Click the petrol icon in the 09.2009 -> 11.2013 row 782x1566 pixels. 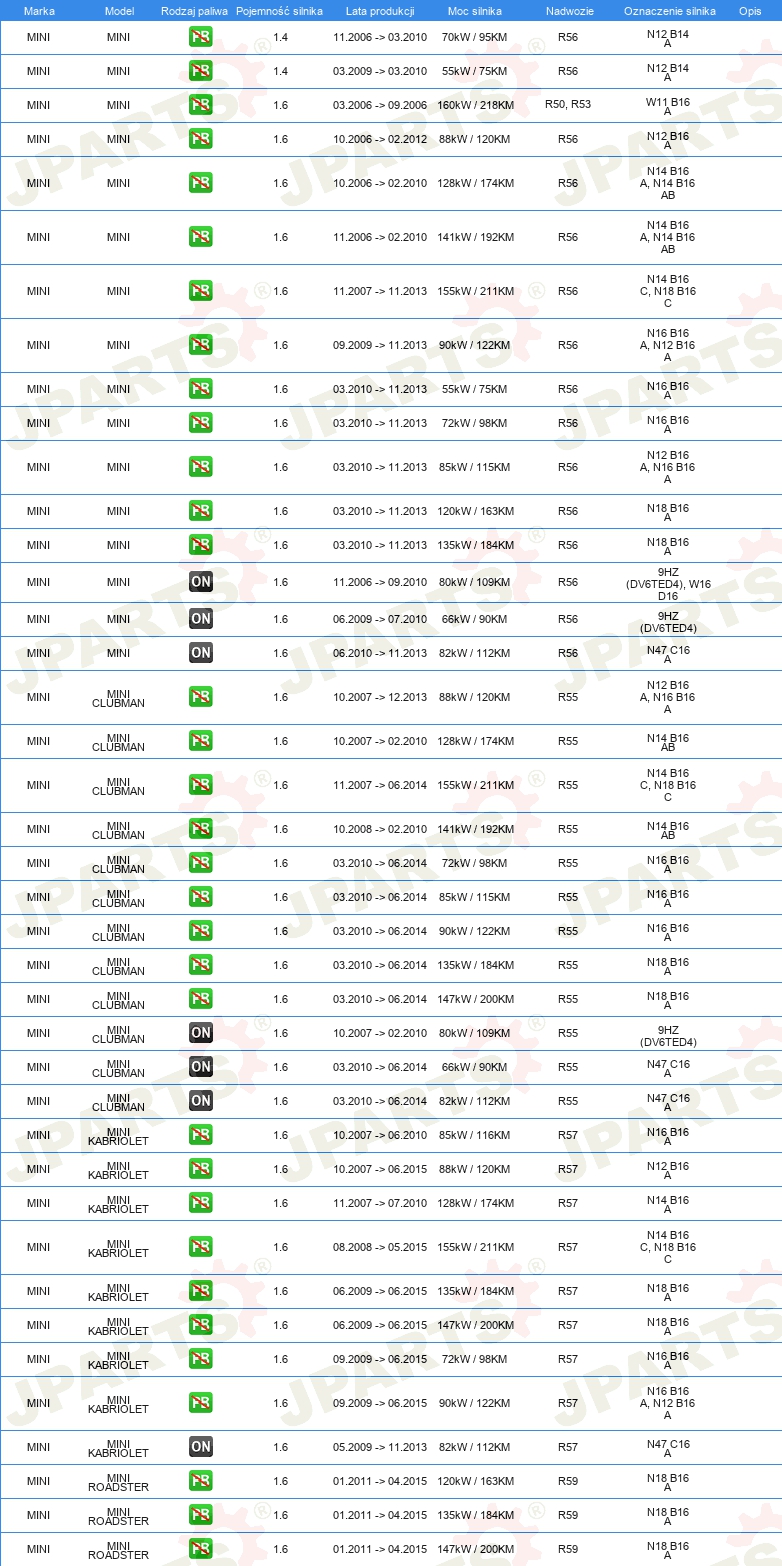200,345
